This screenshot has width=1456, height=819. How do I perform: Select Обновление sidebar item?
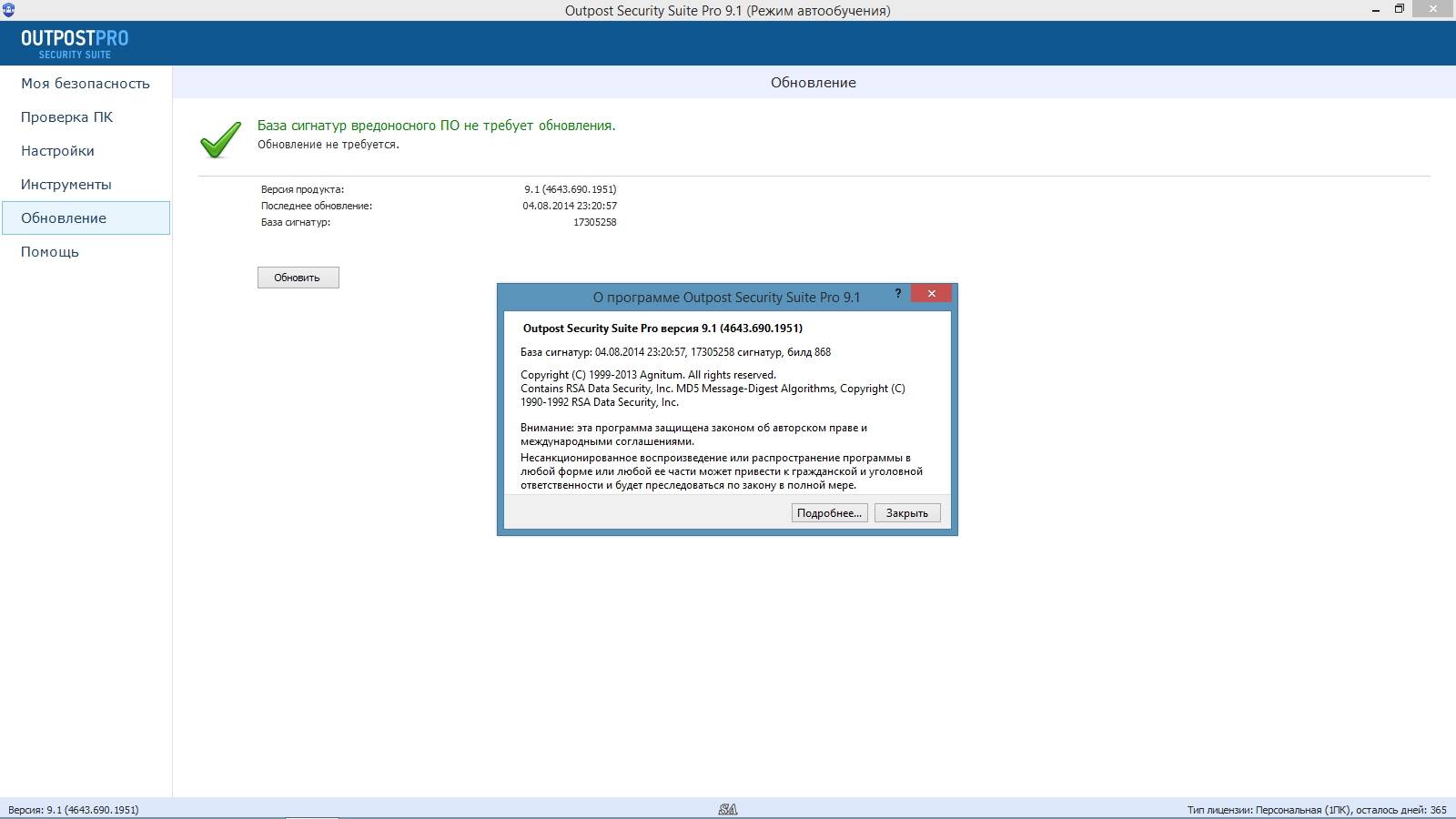tap(86, 217)
